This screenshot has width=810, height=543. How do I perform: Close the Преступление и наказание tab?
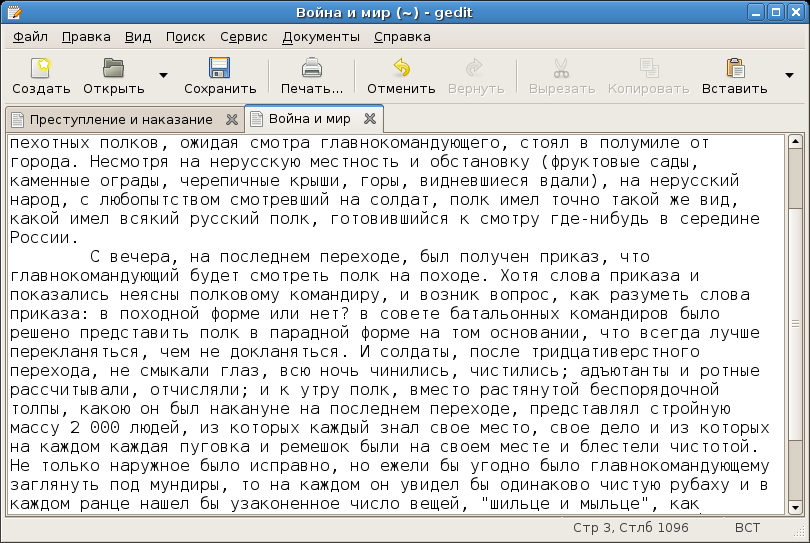click(x=232, y=120)
